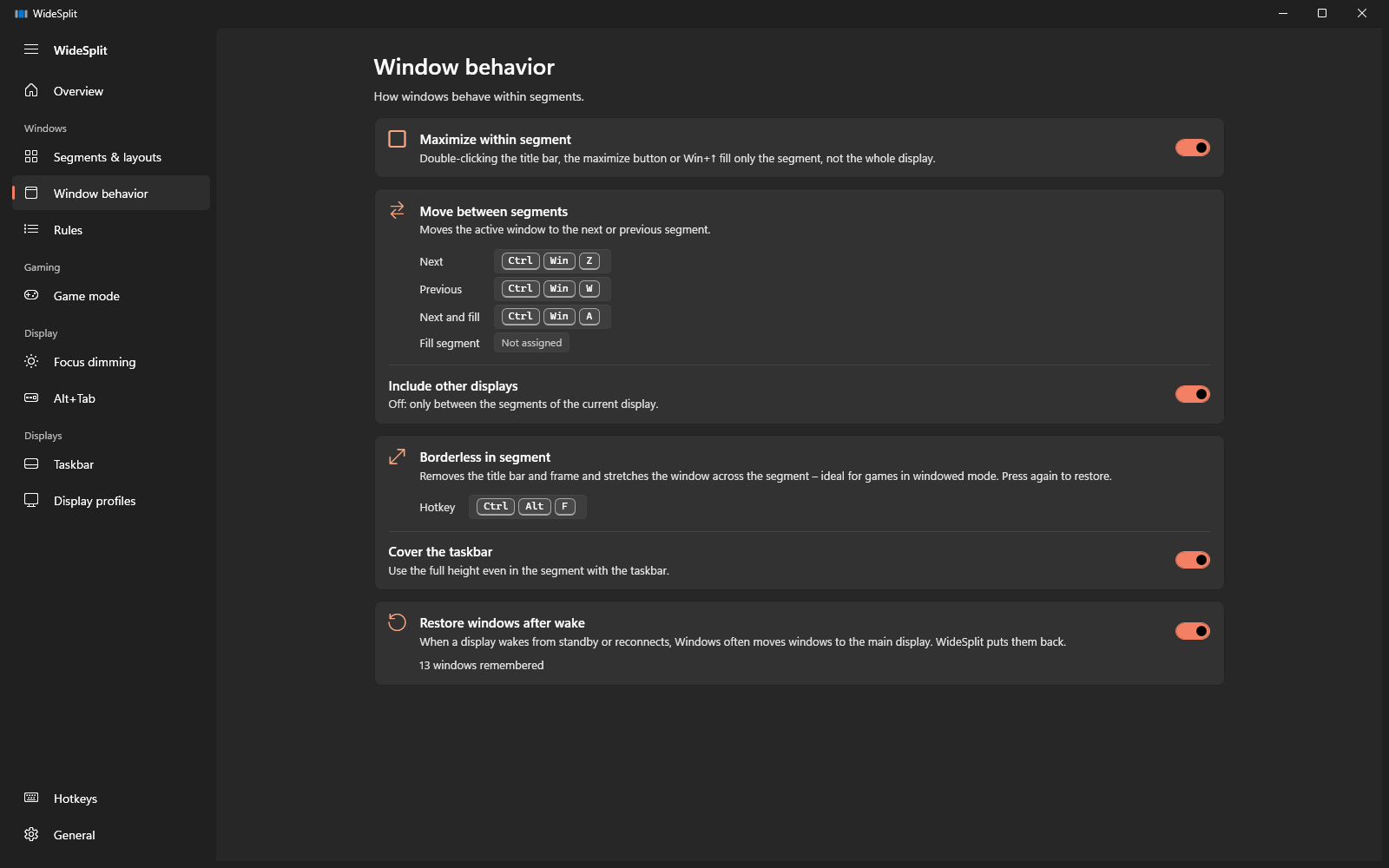Click the Maximize within segment square icon

click(397, 139)
